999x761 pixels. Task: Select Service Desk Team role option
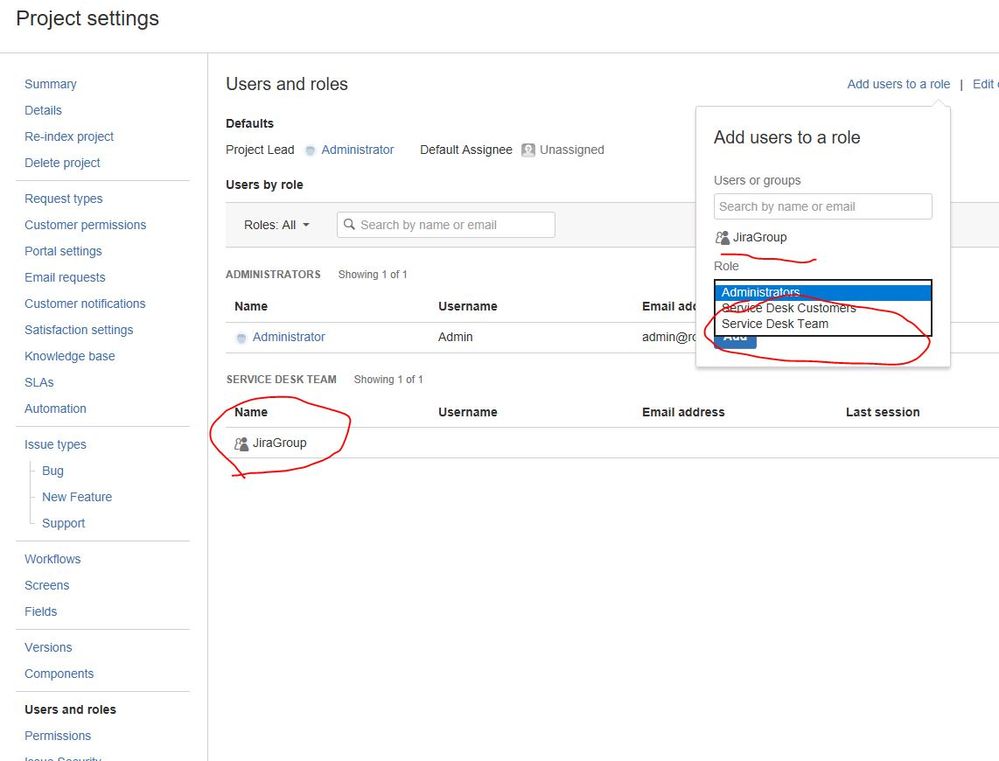(x=823, y=324)
